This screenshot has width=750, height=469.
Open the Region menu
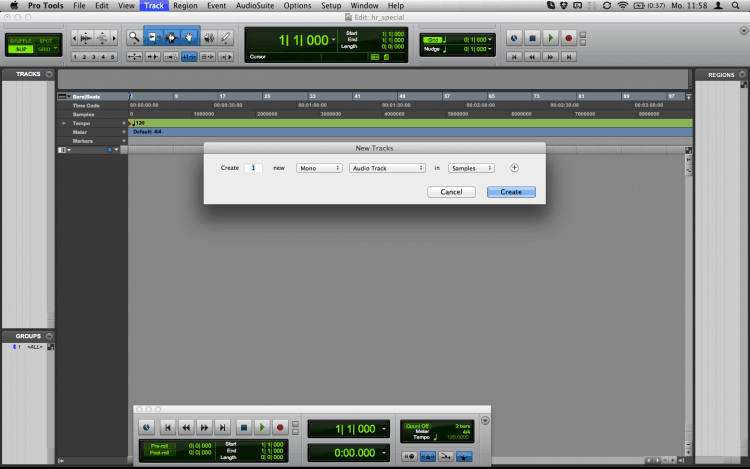(x=185, y=6)
